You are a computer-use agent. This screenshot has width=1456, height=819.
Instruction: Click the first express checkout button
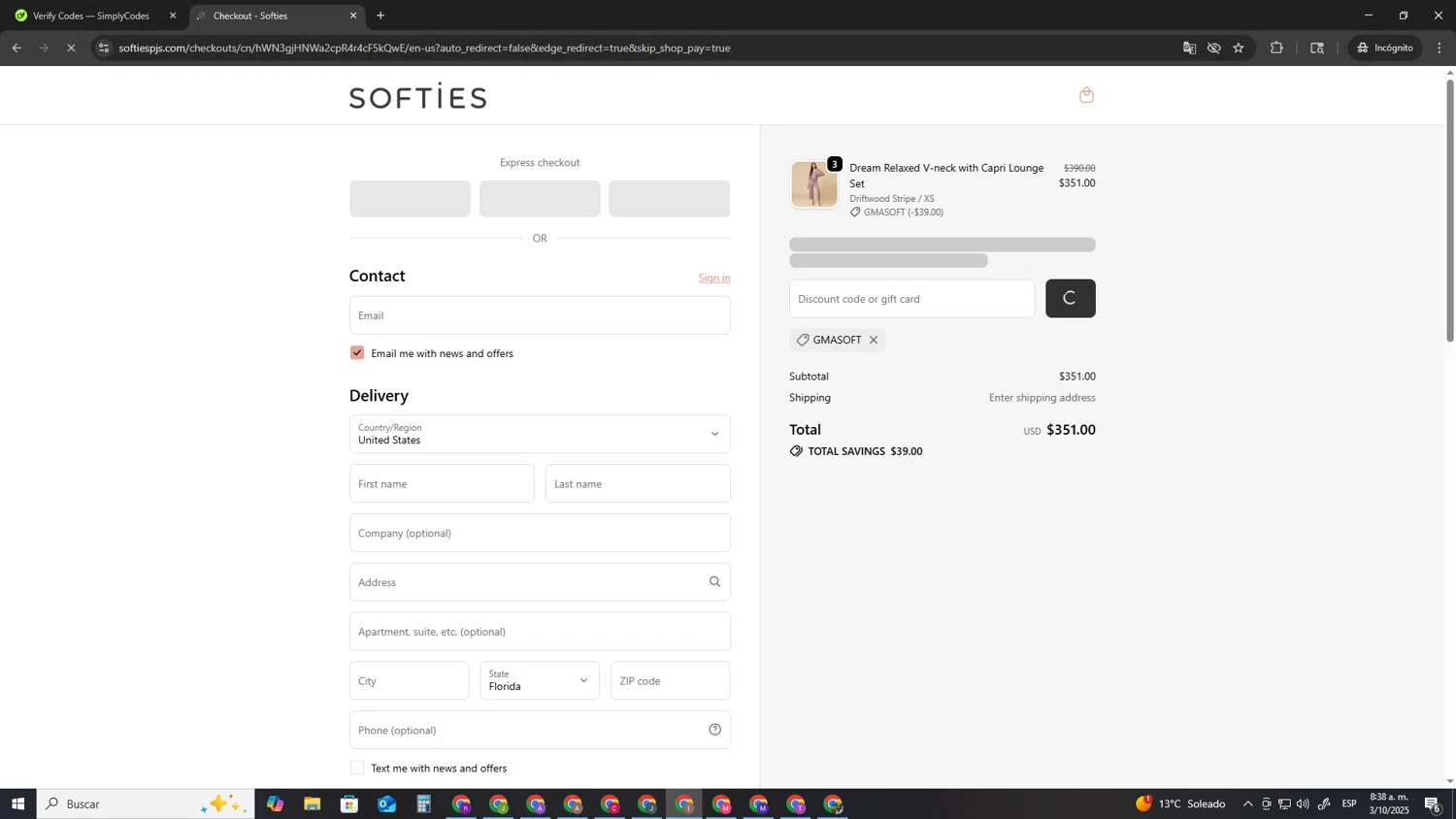(x=410, y=199)
